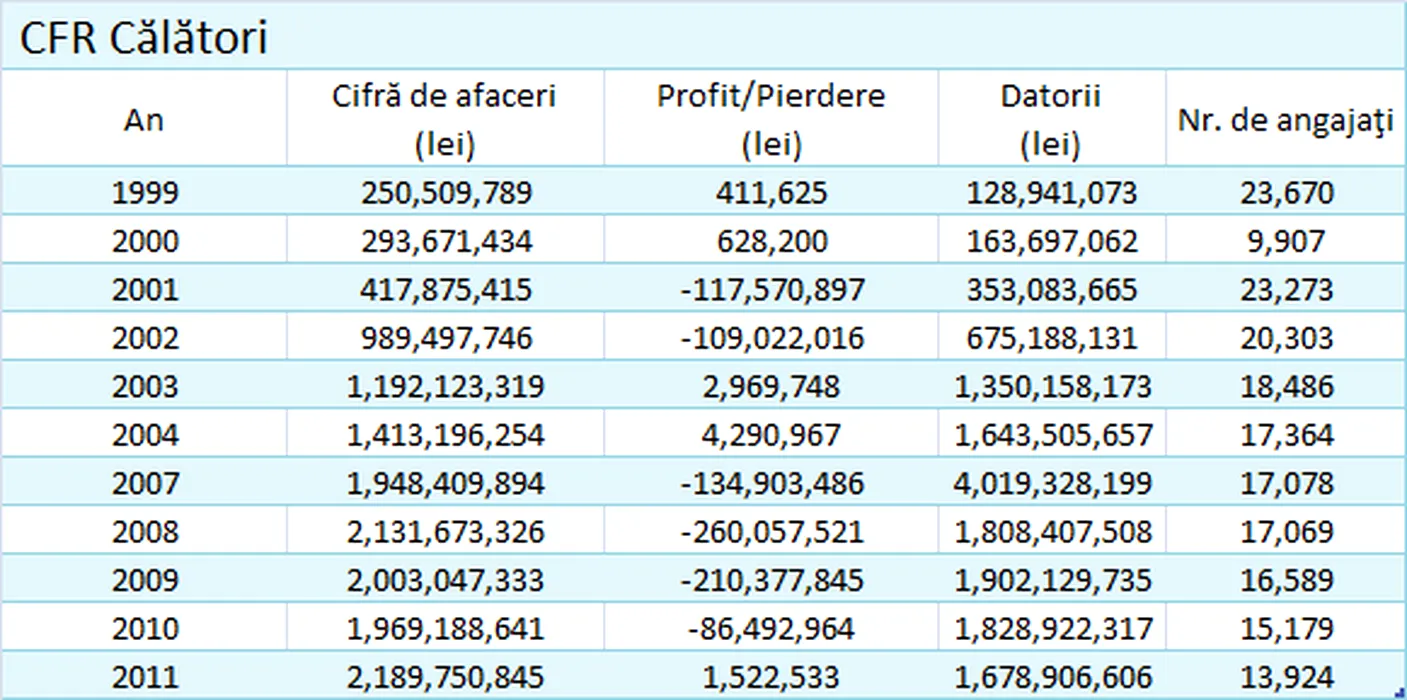
Task: Select the 2011 profit cell 1,522,533
Action: [771, 677]
